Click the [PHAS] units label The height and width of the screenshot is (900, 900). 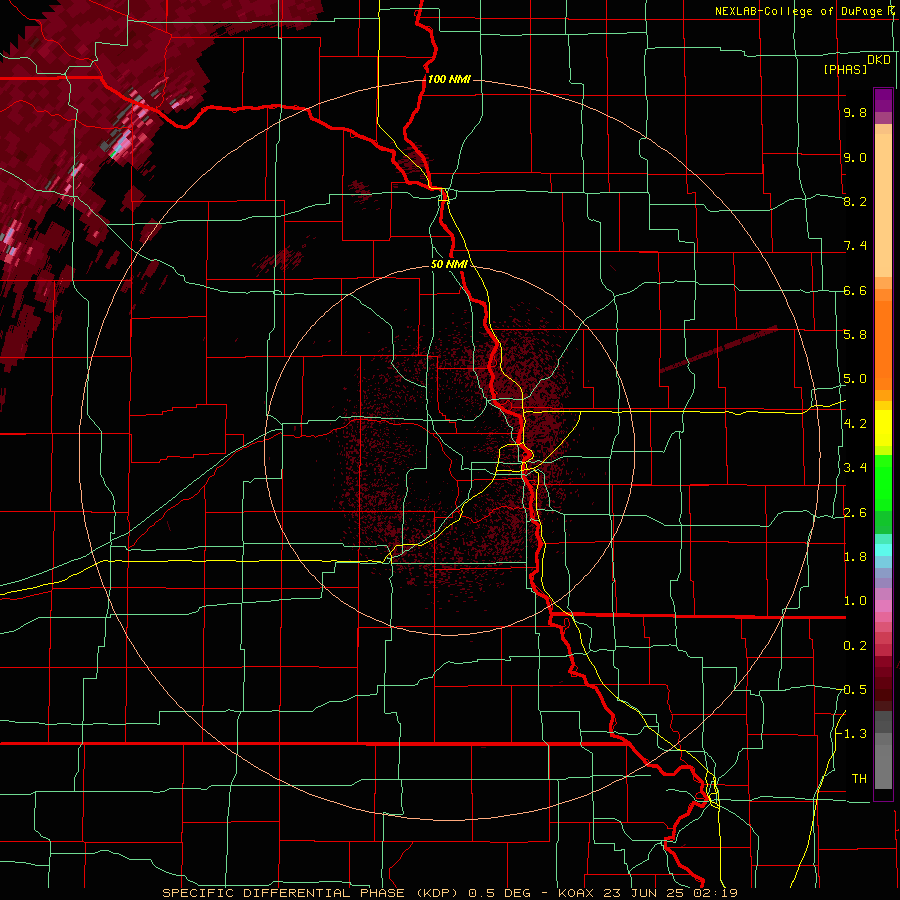(845, 69)
